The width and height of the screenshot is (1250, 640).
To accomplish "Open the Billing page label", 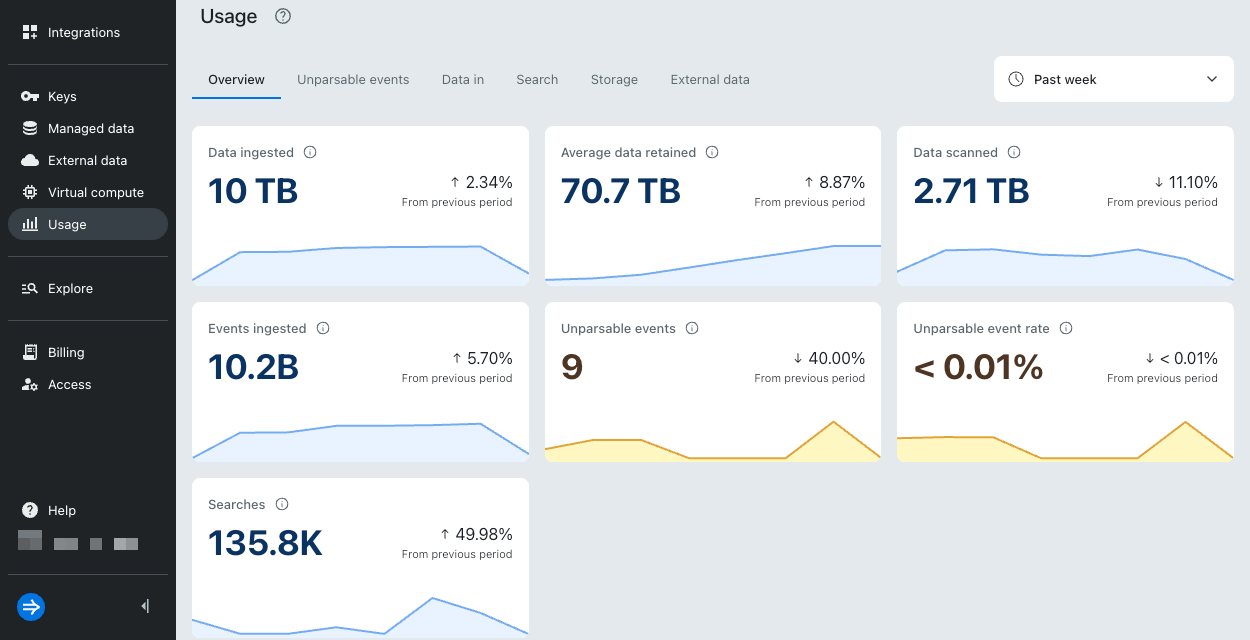I will [x=66, y=352].
